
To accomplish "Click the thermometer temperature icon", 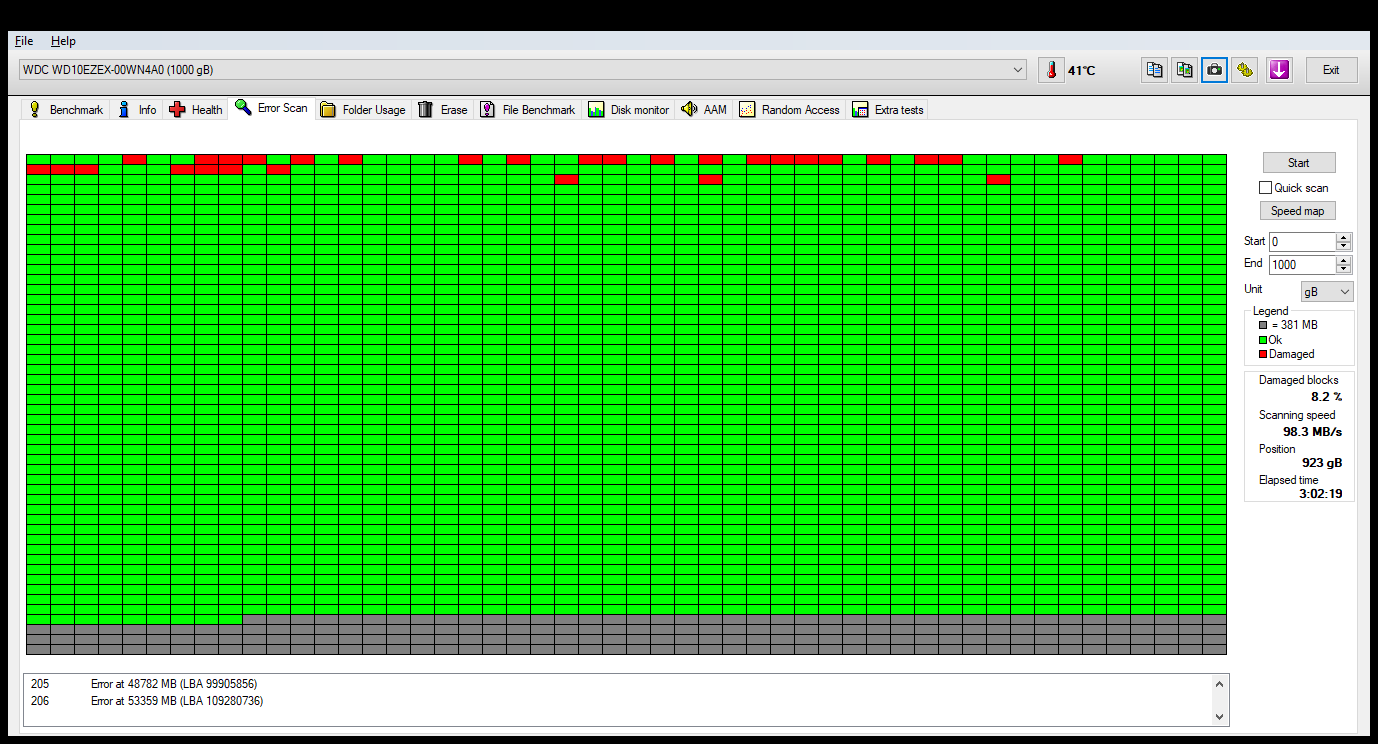I will click(1051, 70).
